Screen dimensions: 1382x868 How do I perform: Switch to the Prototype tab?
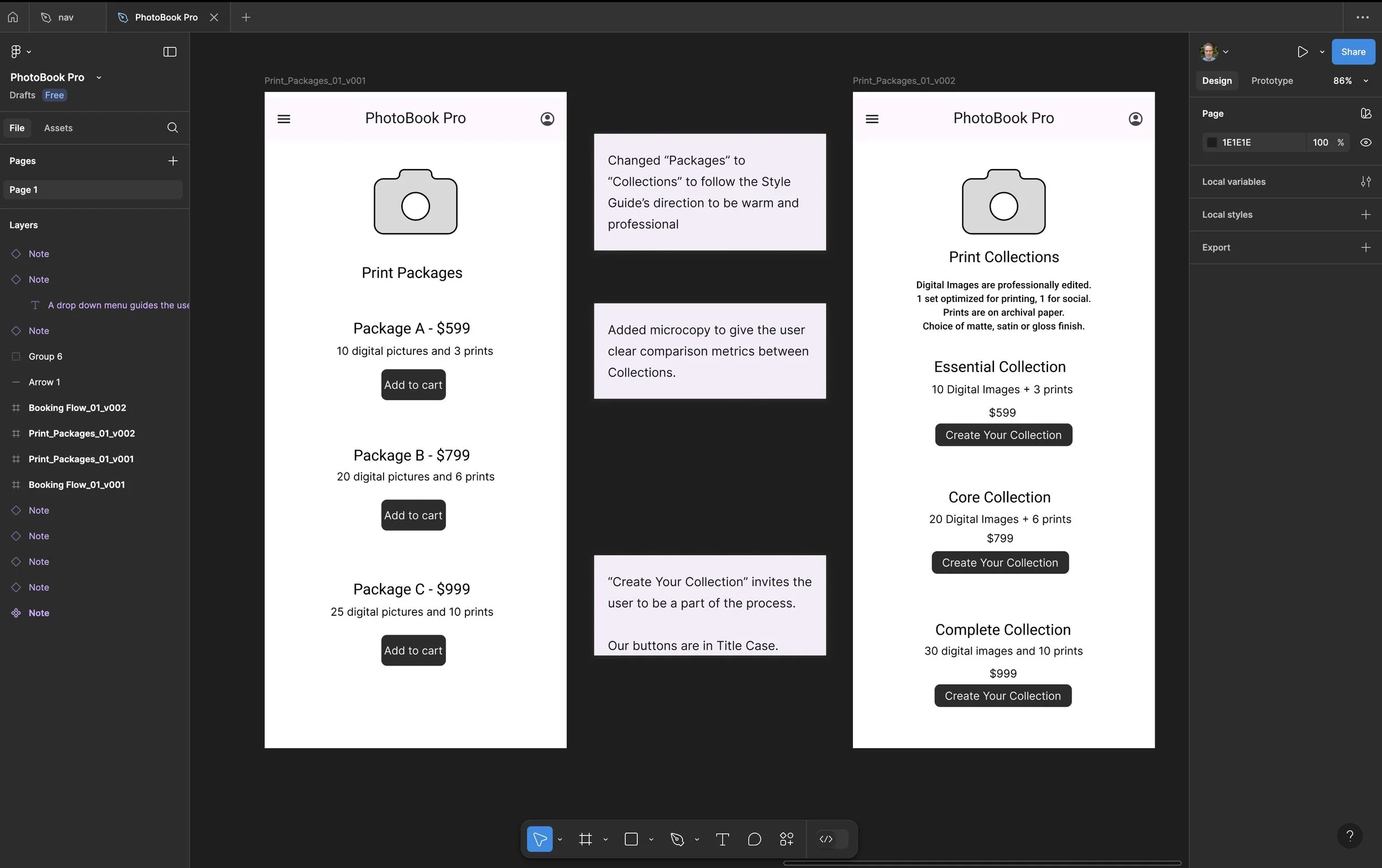coord(1272,81)
